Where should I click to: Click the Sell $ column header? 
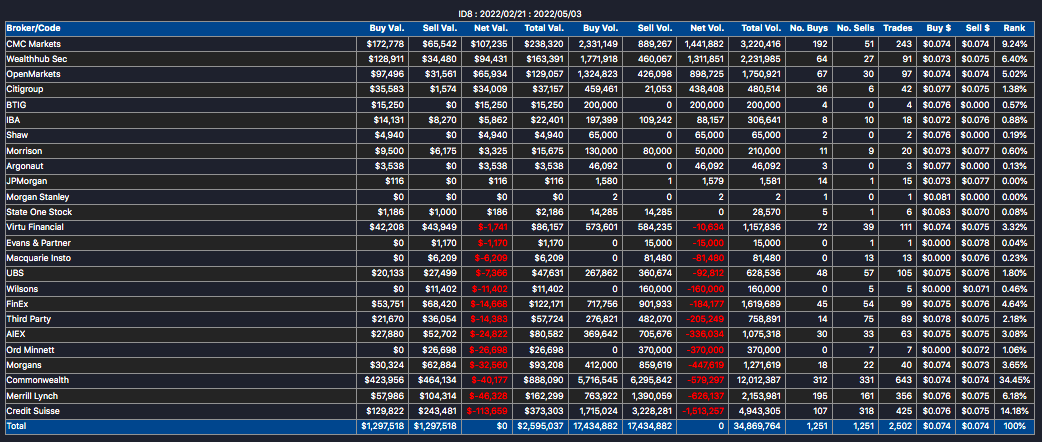pyautogui.click(x=979, y=29)
